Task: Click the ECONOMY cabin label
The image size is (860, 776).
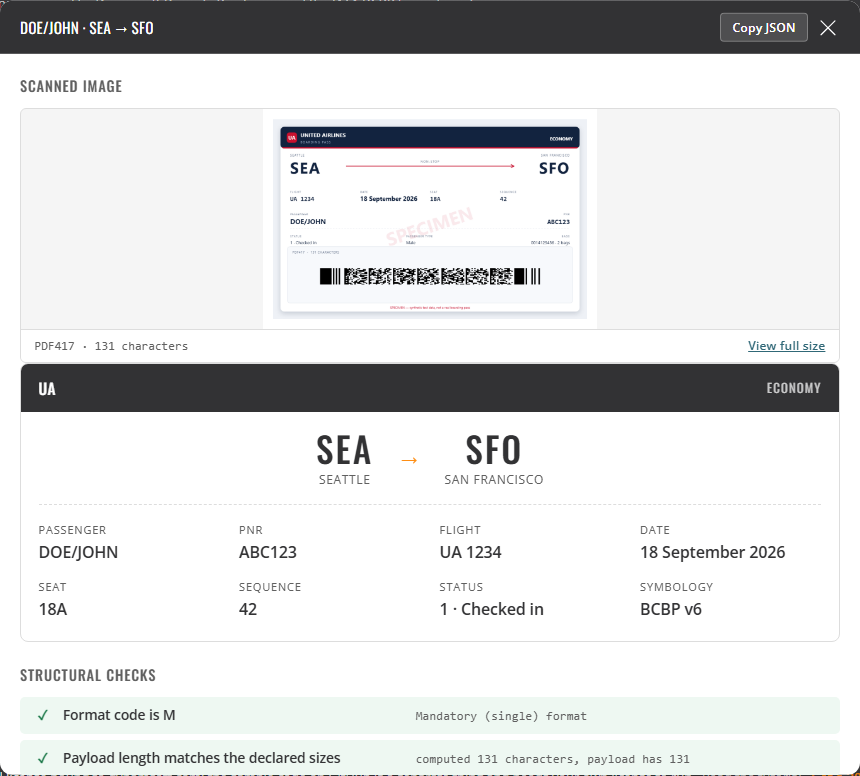Action: click(793, 388)
